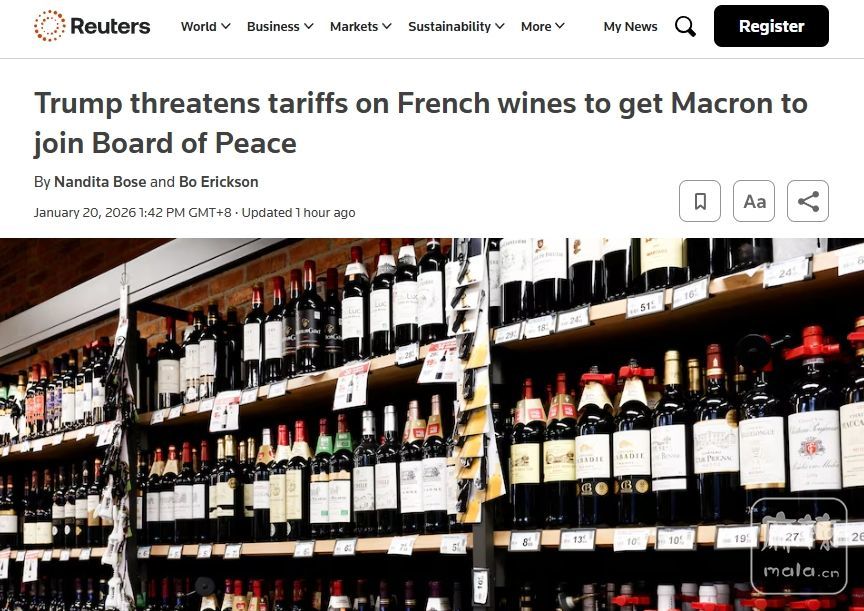The image size is (864, 611).
Task: Click the chevron next to More
Action: tap(559, 26)
